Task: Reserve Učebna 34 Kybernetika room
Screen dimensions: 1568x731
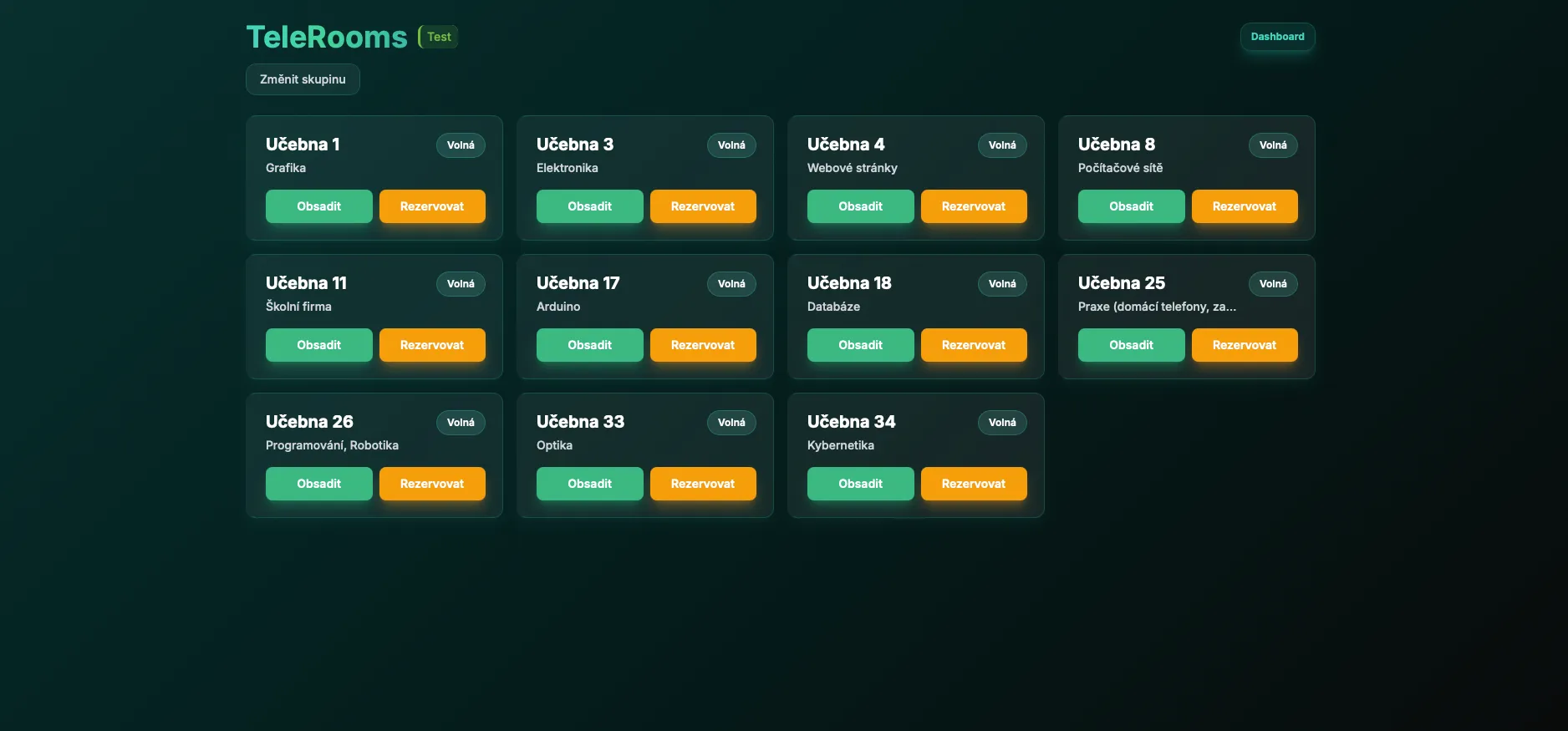Action: [974, 484]
